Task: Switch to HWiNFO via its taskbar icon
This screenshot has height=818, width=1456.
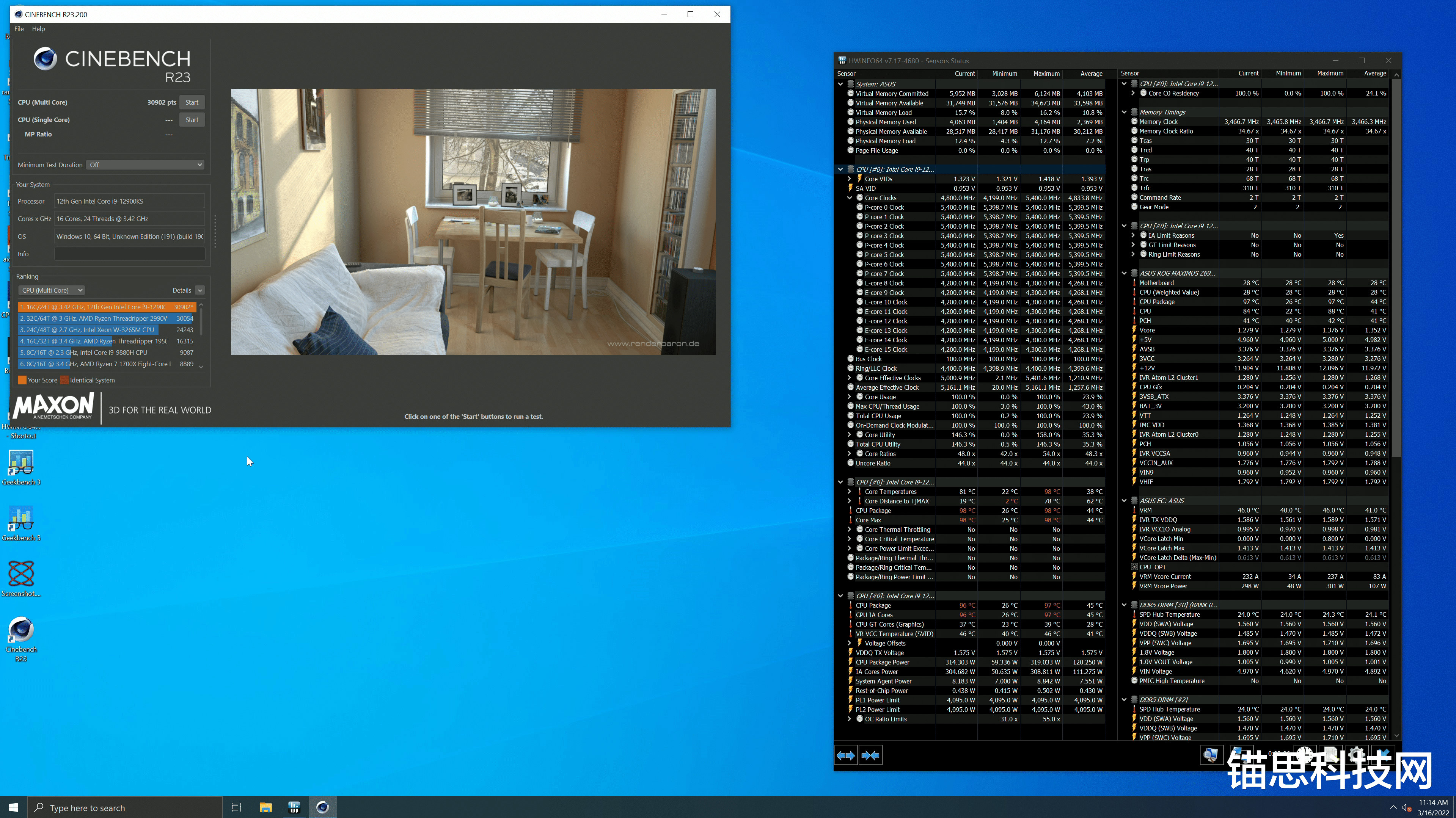Action: 294,807
